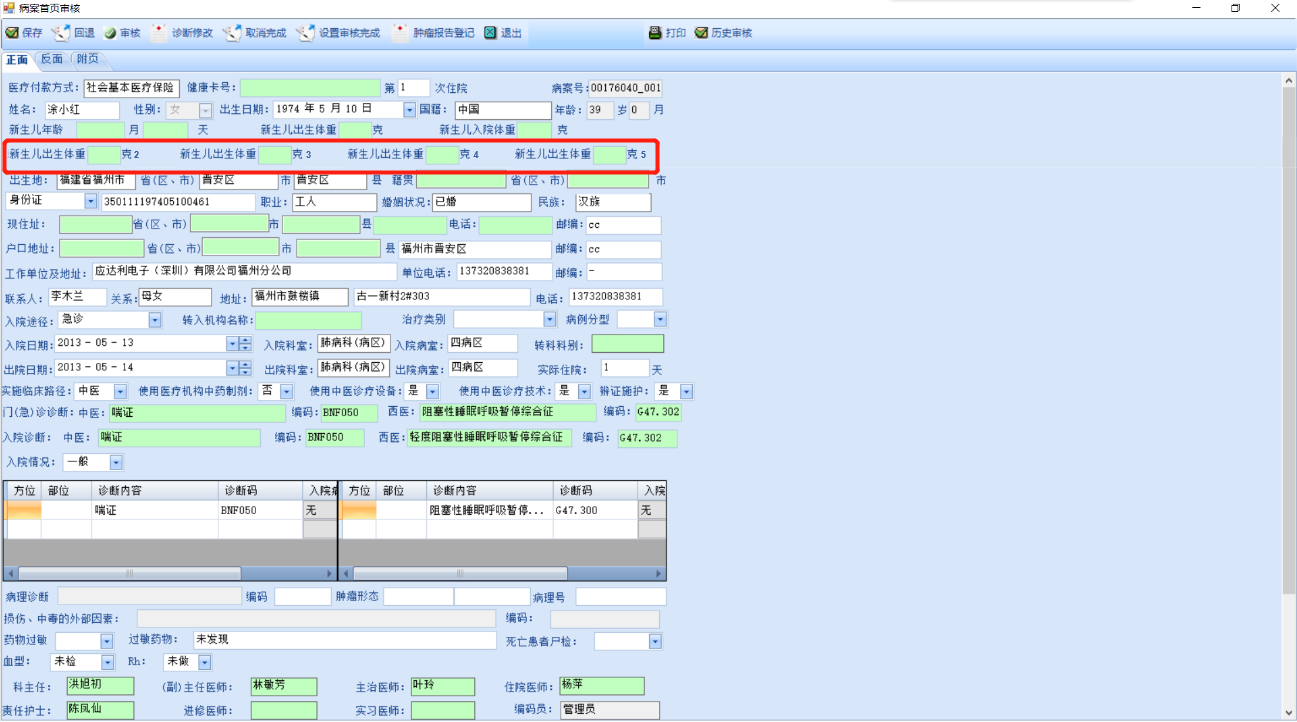The height and width of the screenshot is (722, 1297).
Task: Click the 职业 field showing 工人
Action: point(334,202)
